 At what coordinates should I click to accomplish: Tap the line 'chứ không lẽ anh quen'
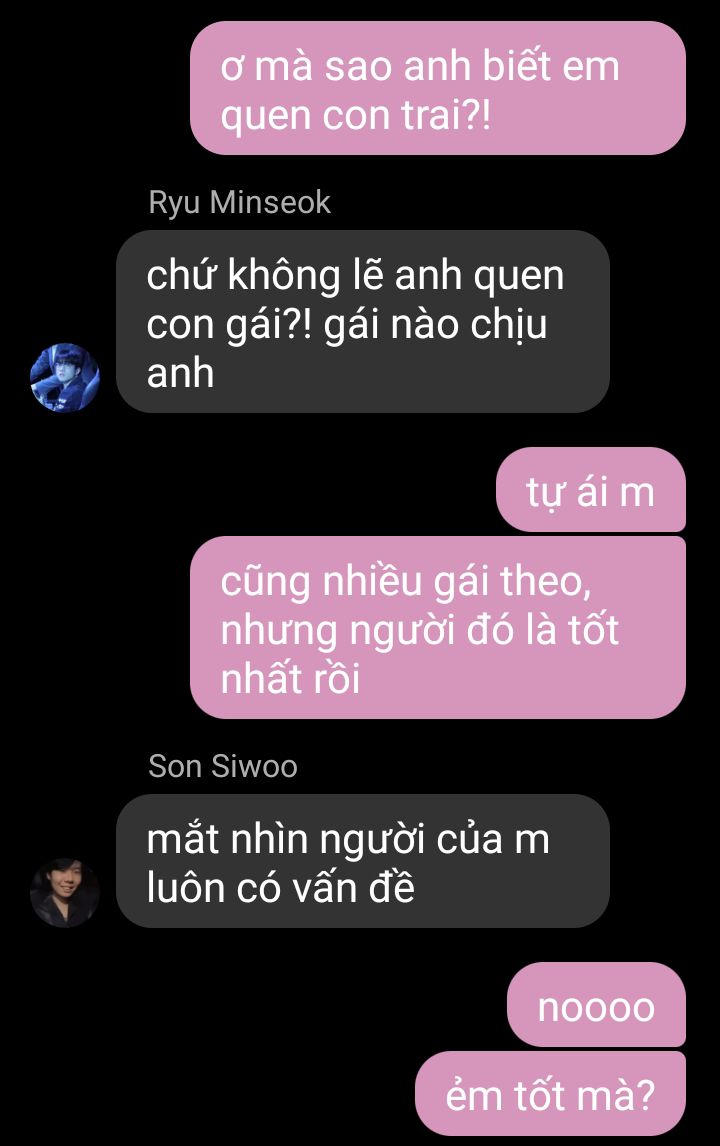[x=355, y=276]
